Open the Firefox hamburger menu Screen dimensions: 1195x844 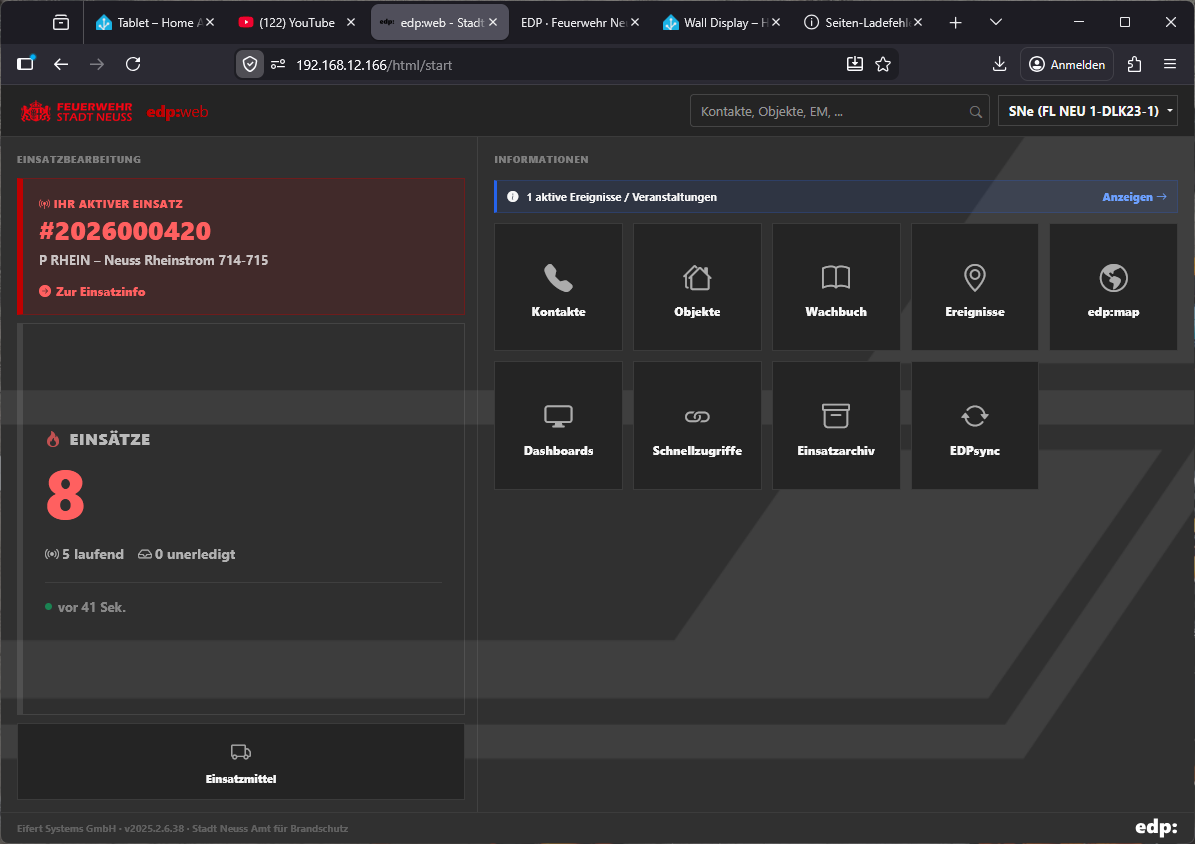point(1170,64)
